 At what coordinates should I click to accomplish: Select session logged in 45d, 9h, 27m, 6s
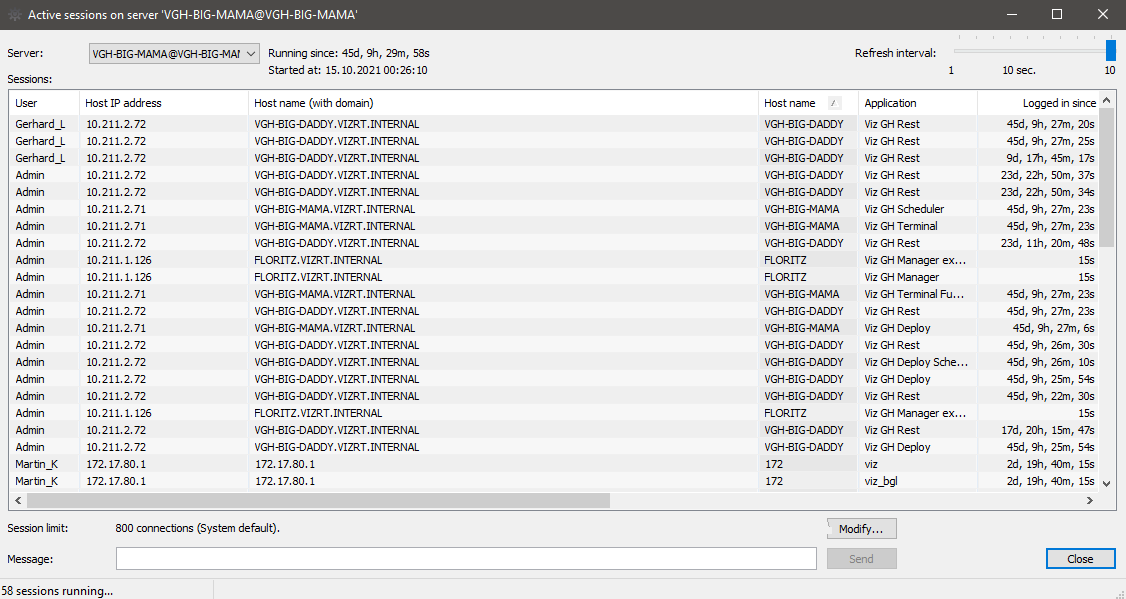pos(554,328)
